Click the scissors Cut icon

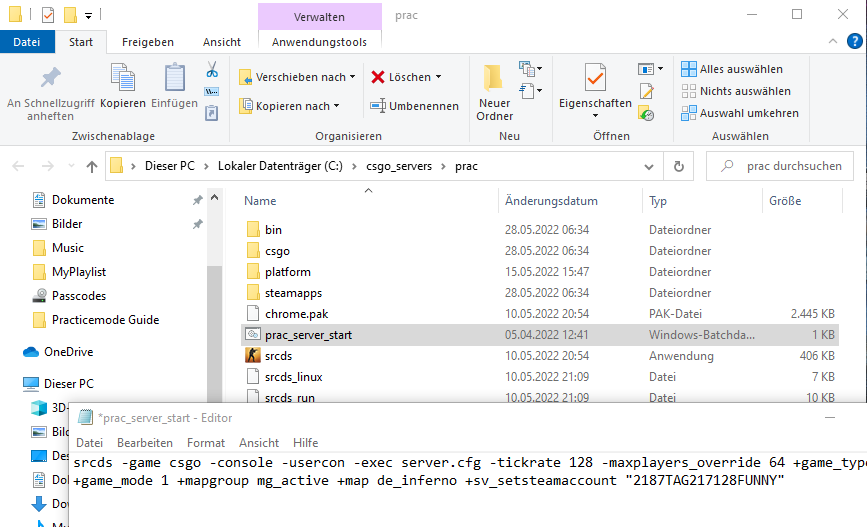[212, 70]
